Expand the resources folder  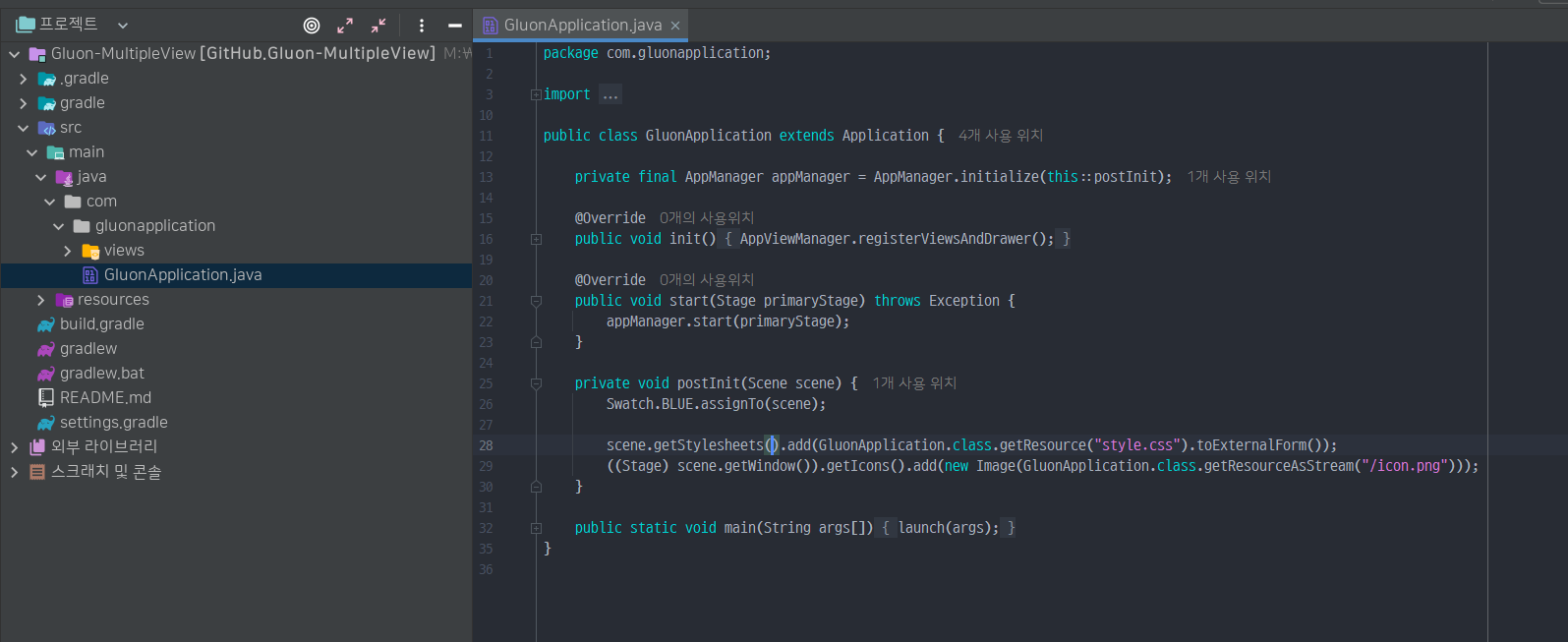click(x=41, y=300)
